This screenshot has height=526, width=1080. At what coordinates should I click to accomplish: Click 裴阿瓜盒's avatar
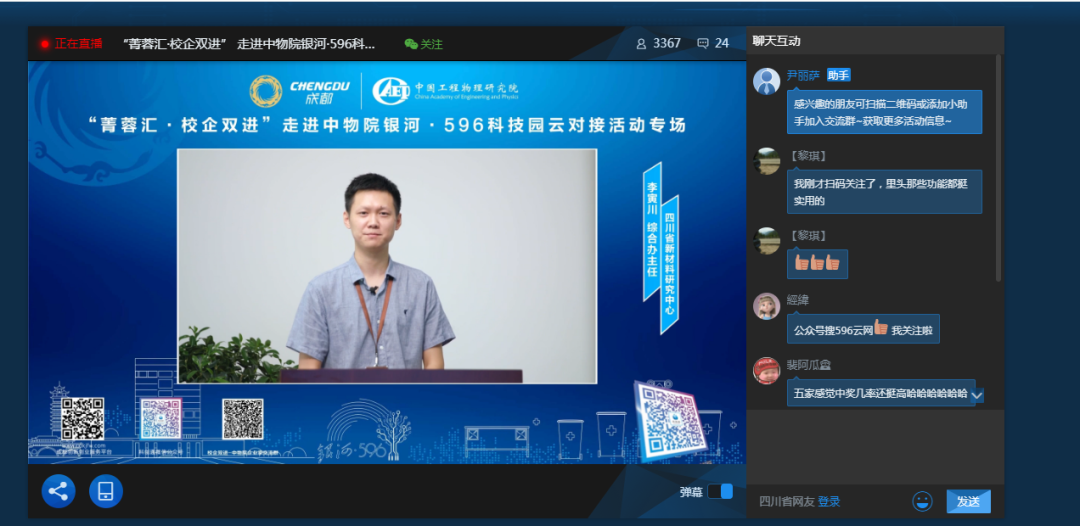[766, 371]
